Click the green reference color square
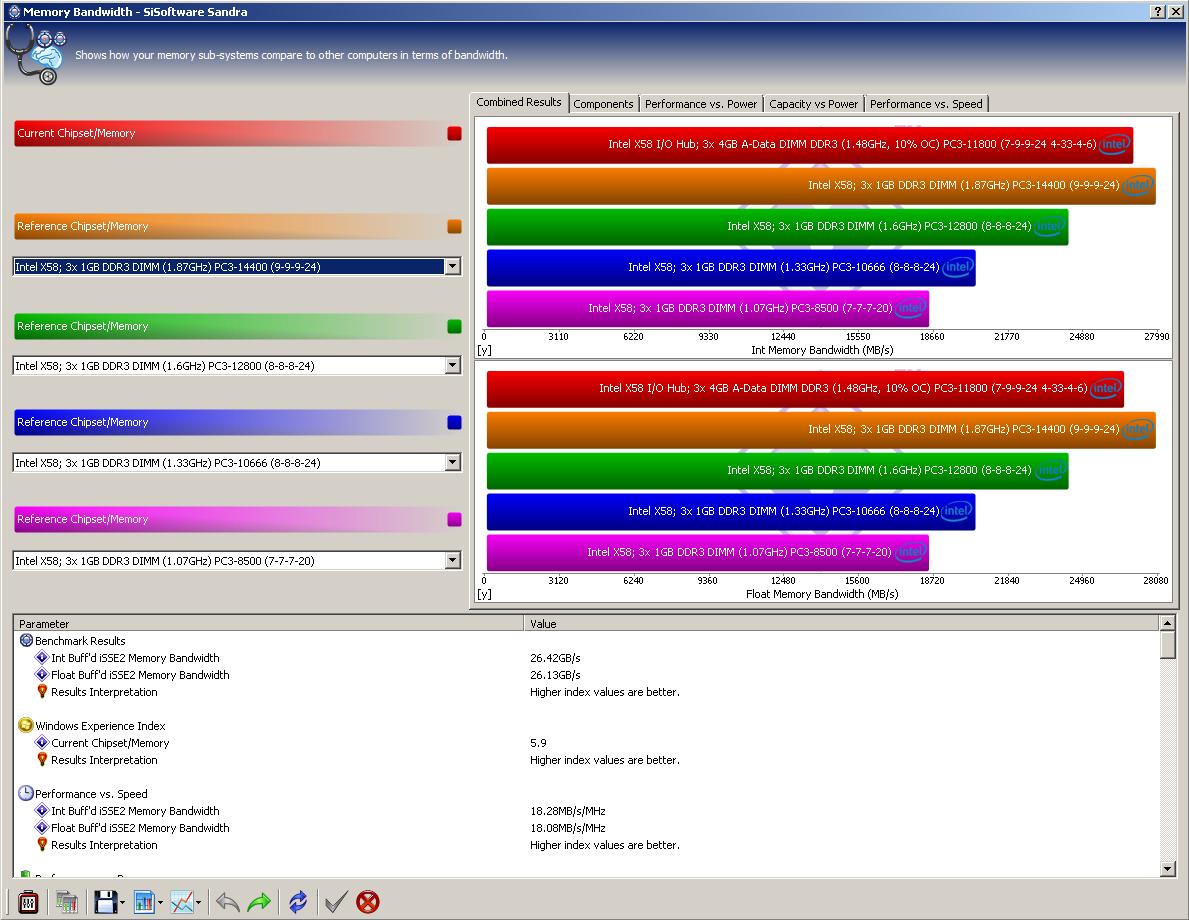Viewport: 1189px width, 920px height. click(454, 326)
